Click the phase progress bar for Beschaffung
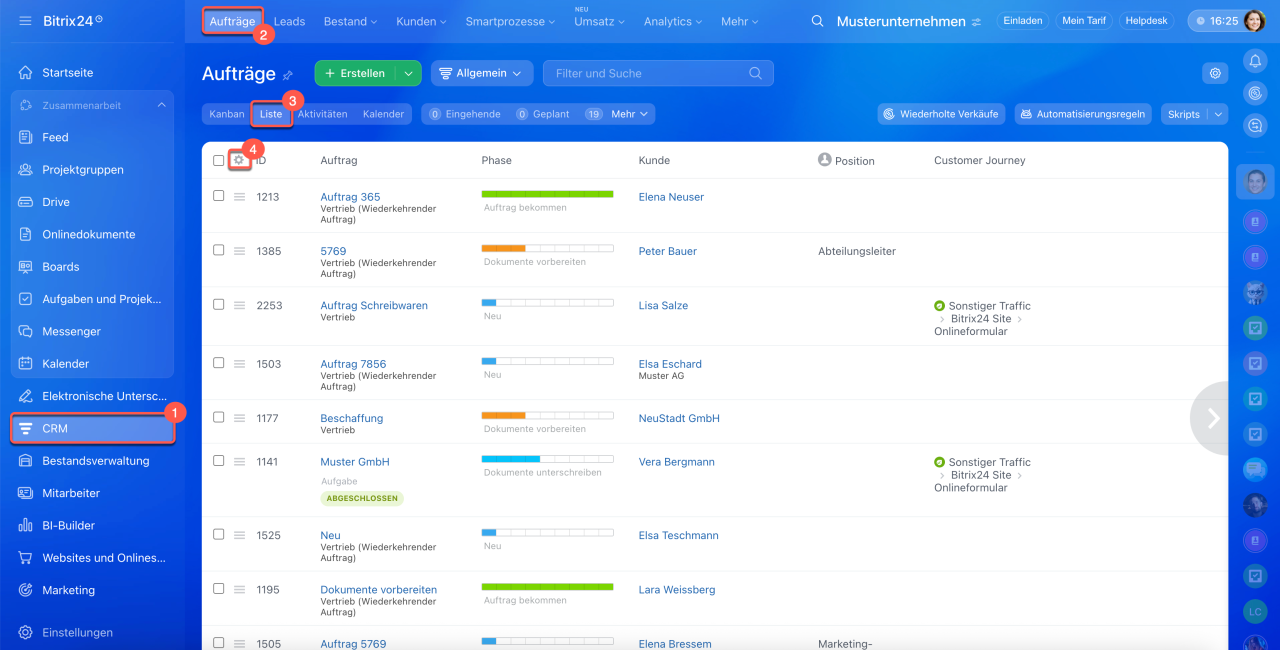Screen dimensions: 1280x650 tap(547, 415)
